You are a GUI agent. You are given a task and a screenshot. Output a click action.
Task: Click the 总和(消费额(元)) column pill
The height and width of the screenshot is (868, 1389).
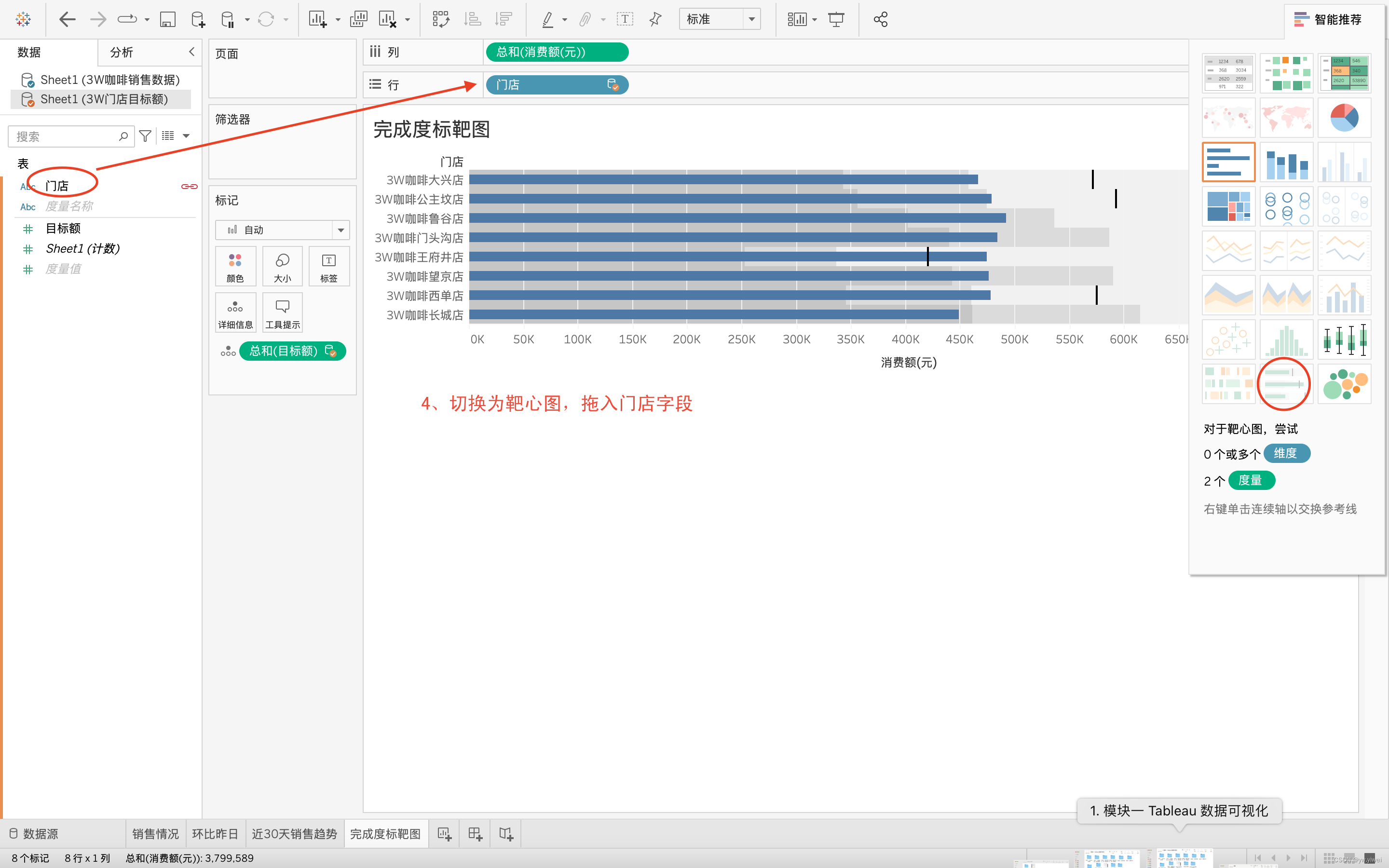coord(557,52)
